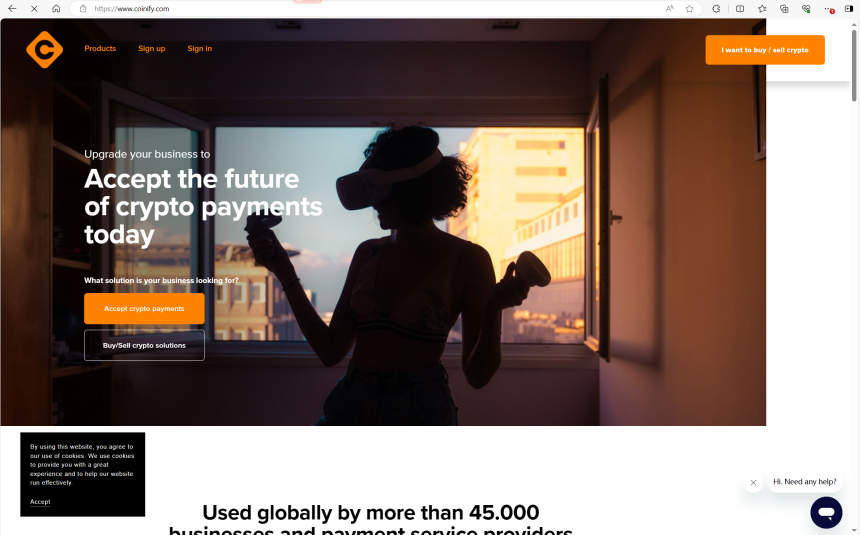Toggle split screen view

pos(740,9)
